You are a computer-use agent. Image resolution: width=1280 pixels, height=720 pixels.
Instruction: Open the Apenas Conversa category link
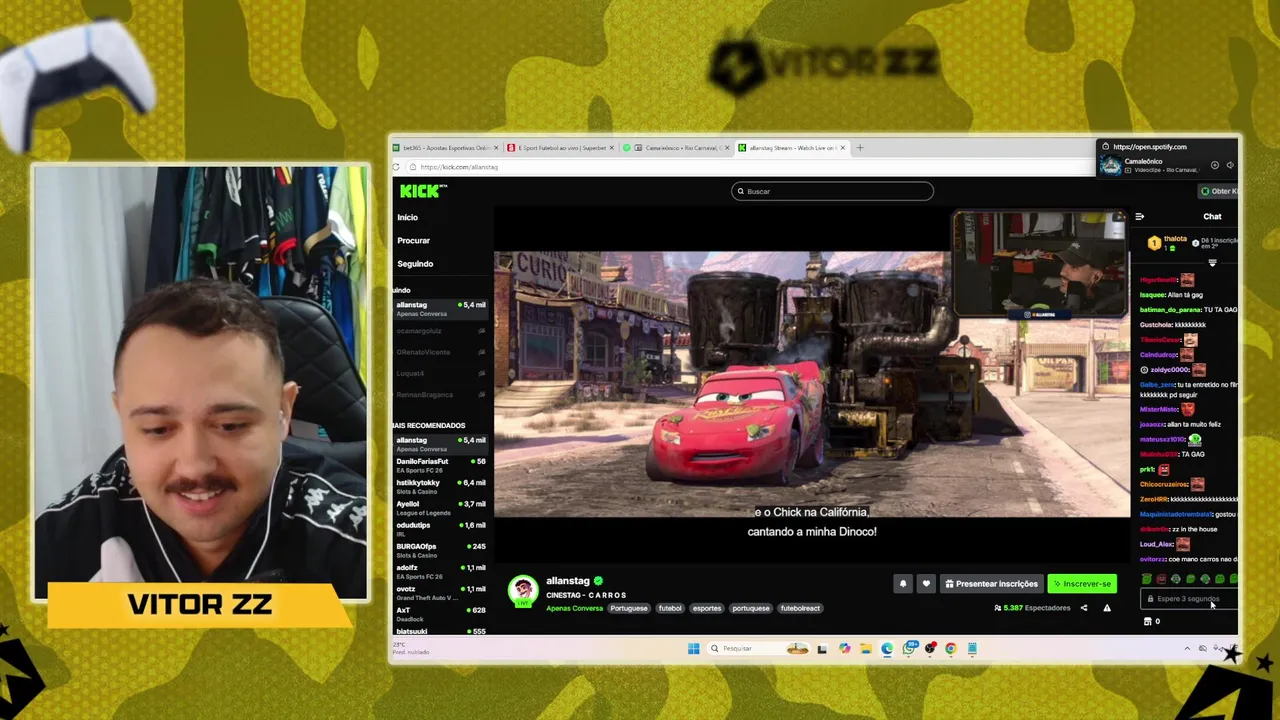(575, 608)
